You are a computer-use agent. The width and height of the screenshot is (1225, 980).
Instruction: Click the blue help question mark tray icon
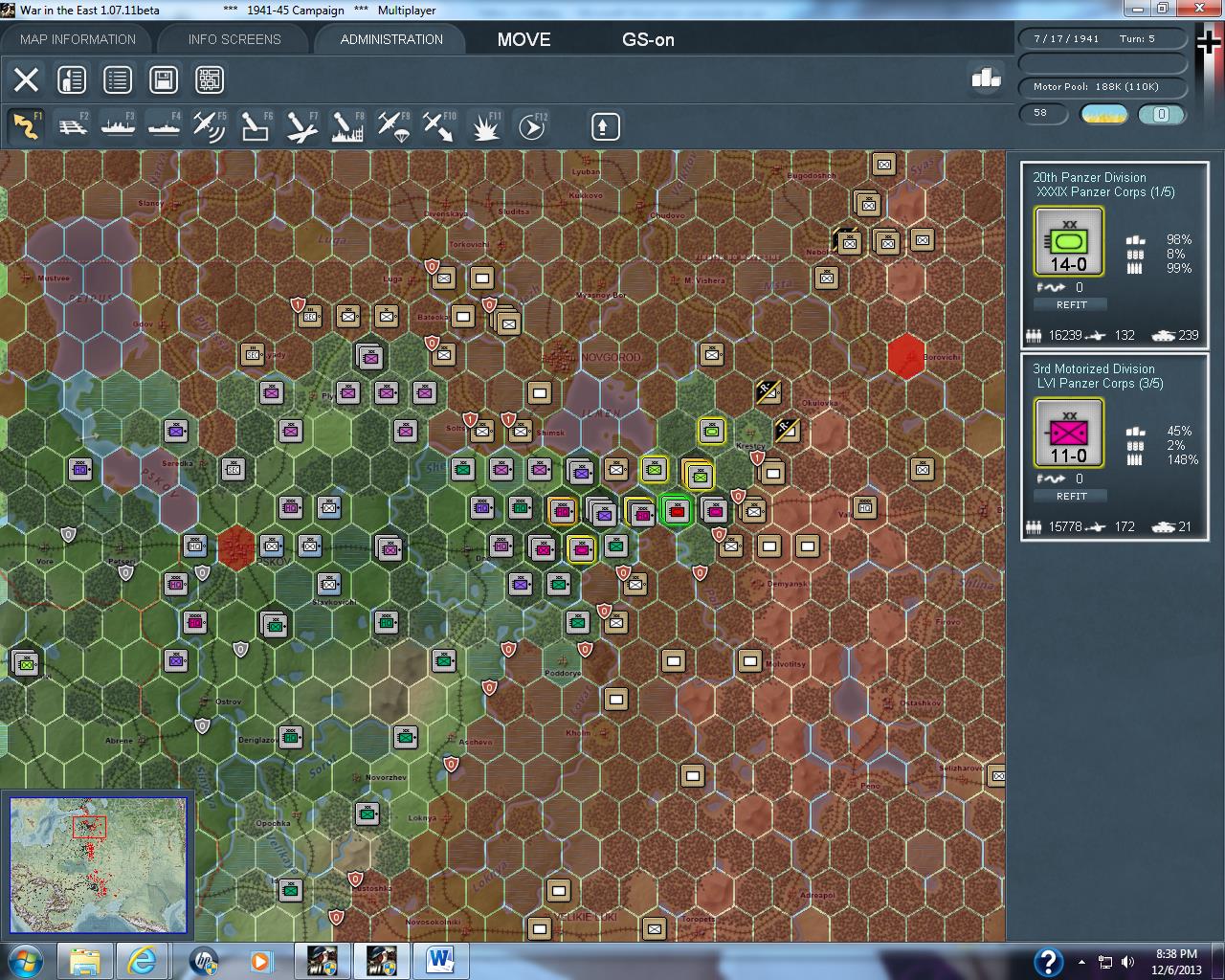tap(1048, 961)
